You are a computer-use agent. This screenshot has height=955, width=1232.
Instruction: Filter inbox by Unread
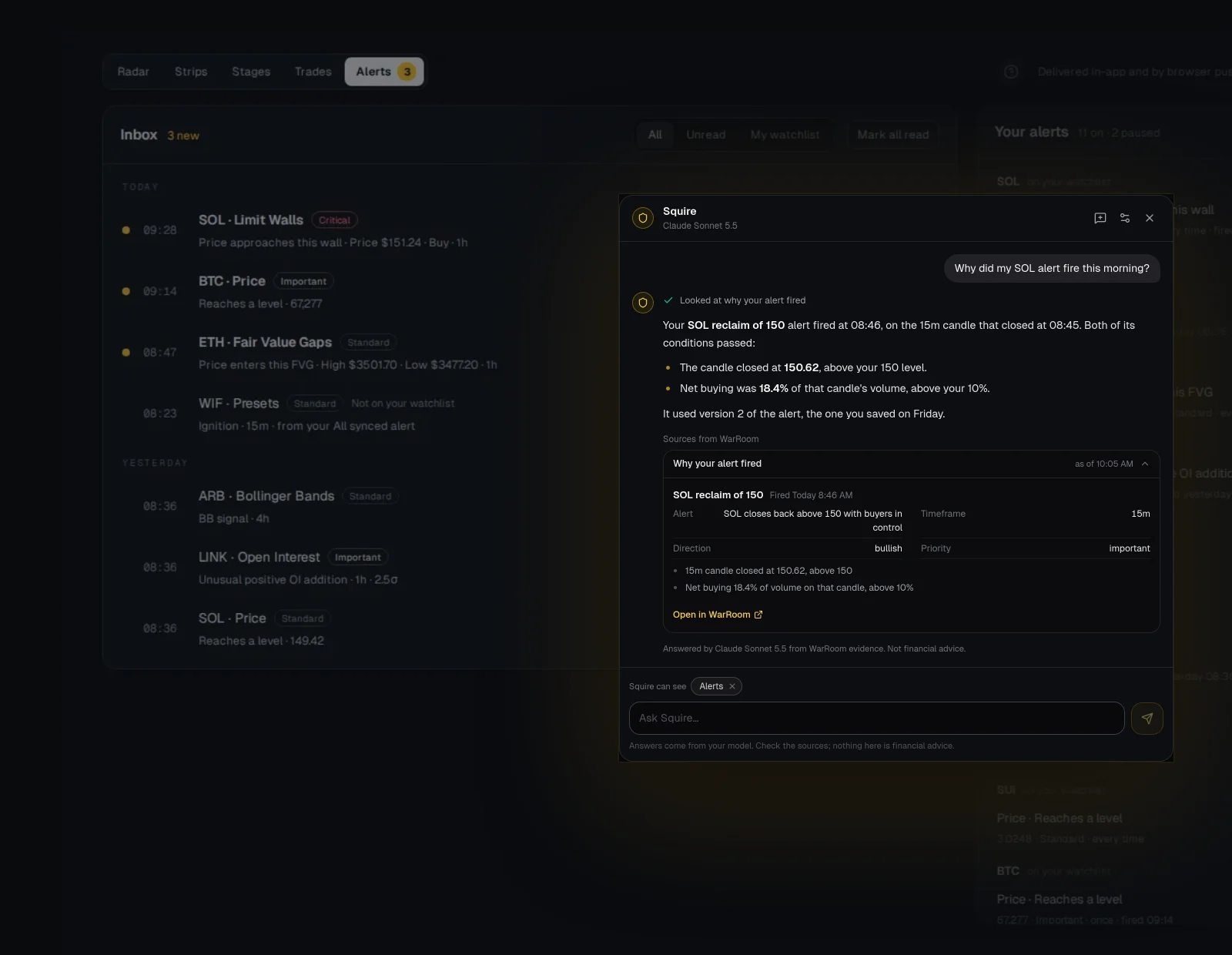coord(706,135)
